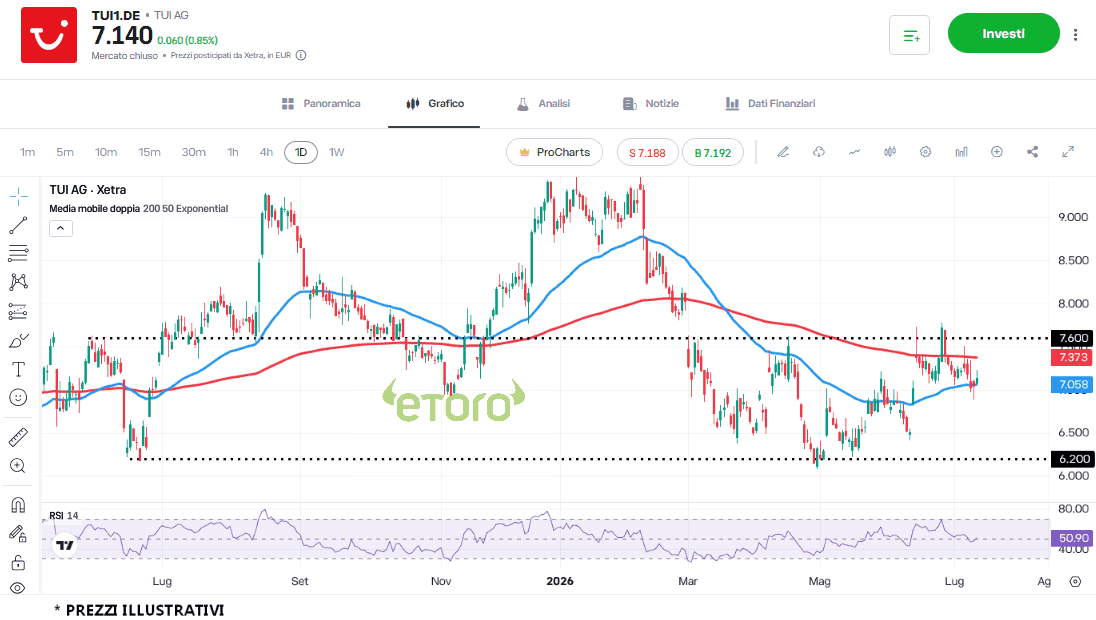Click the green Investi button
The image size is (1096, 620).
pos(1004,33)
